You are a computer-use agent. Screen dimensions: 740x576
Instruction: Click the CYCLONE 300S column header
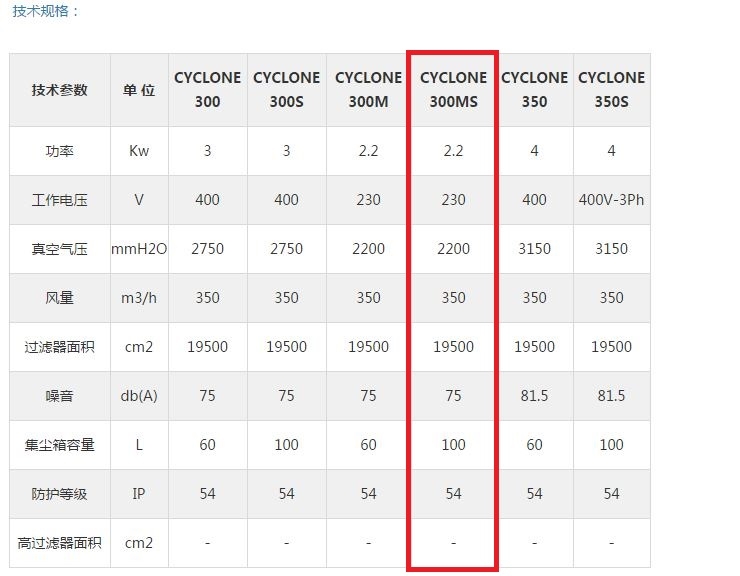click(286, 89)
